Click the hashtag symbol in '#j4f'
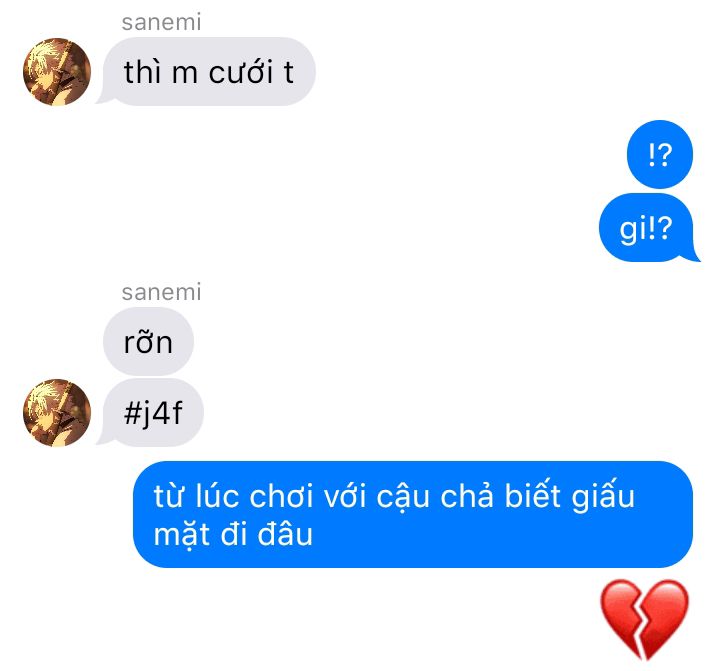This screenshot has height=671, width=719. (x=133, y=413)
